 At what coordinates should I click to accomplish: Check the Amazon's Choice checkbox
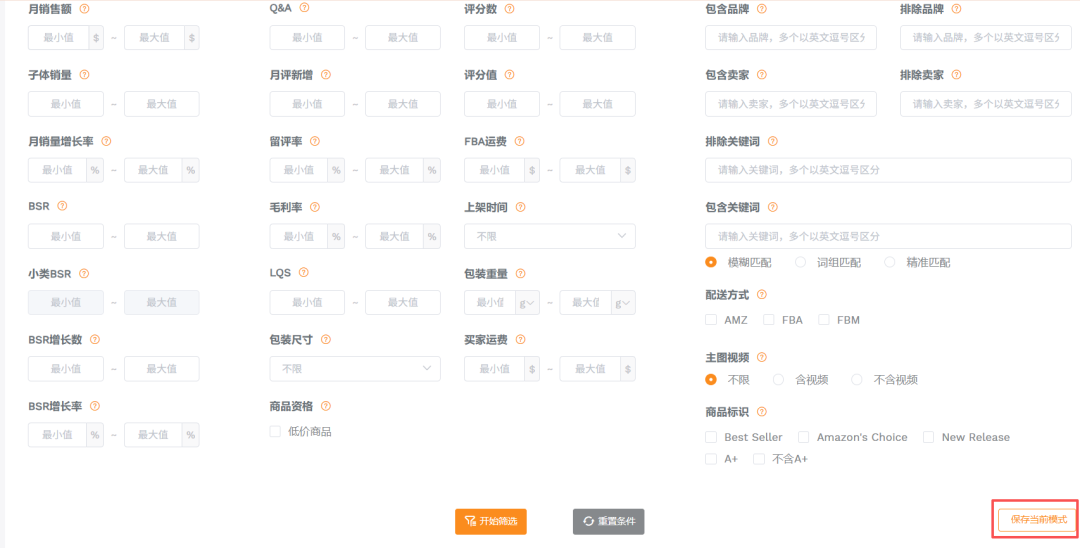click(x=804, y=437)
